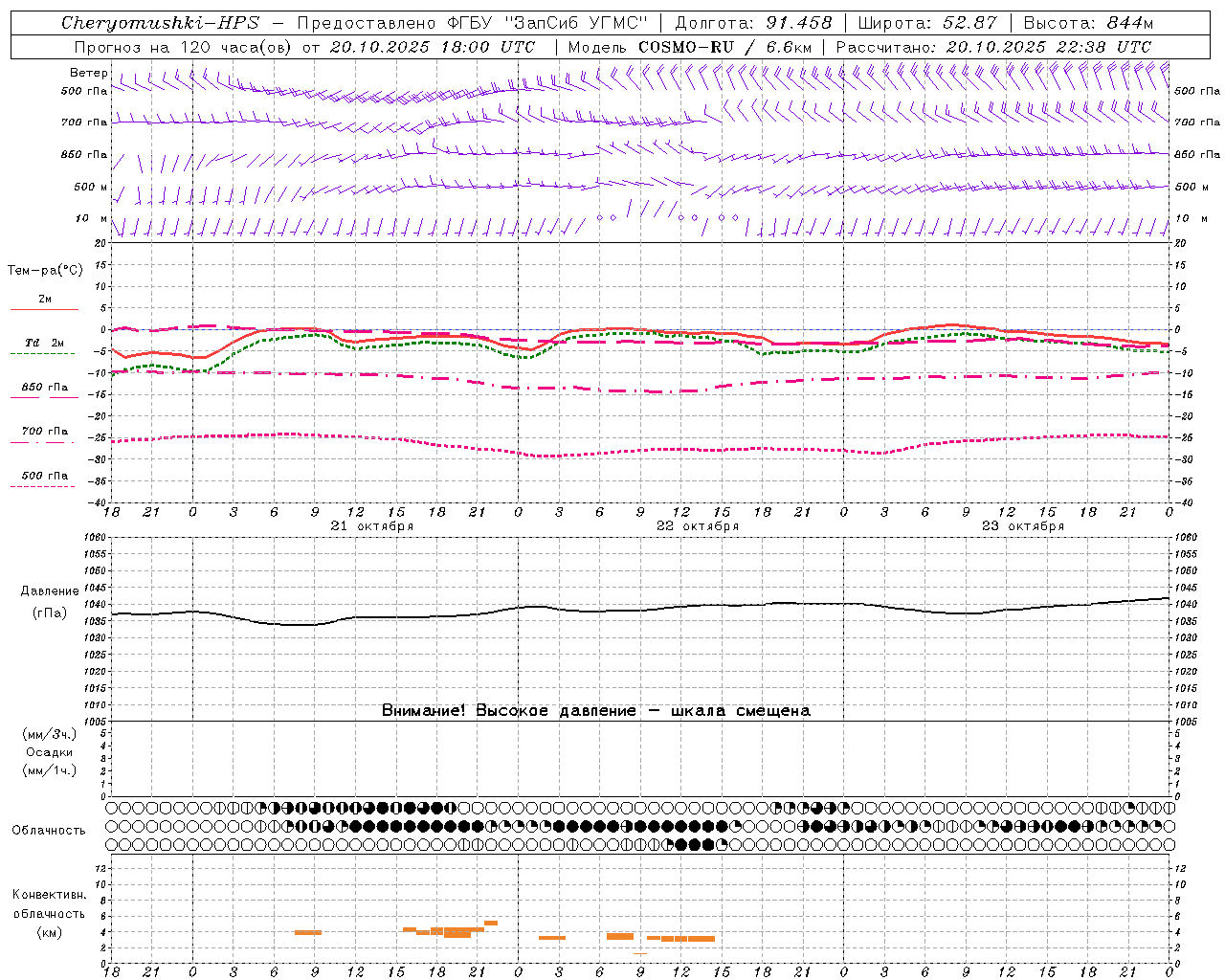Screen dimensions: 1225x980
Task: Click the Широта: 52.87 header value
Action: pos(927,23)
